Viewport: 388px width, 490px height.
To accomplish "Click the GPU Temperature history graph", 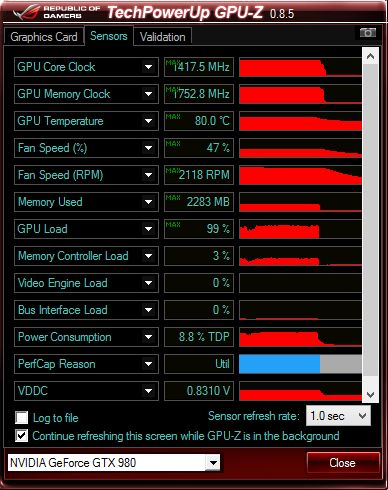I will point(300,121).
